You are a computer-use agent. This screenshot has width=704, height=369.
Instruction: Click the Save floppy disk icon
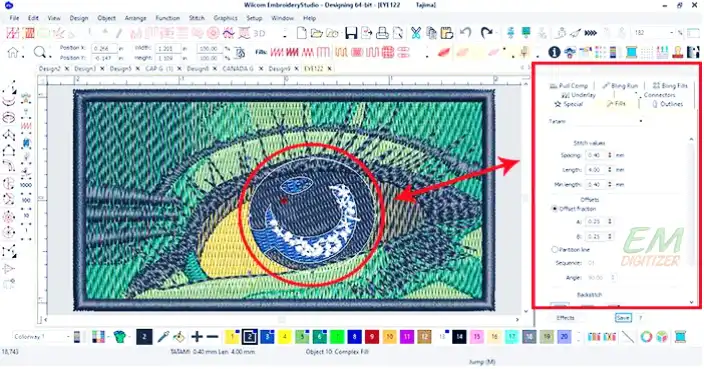tap(351, 33)
